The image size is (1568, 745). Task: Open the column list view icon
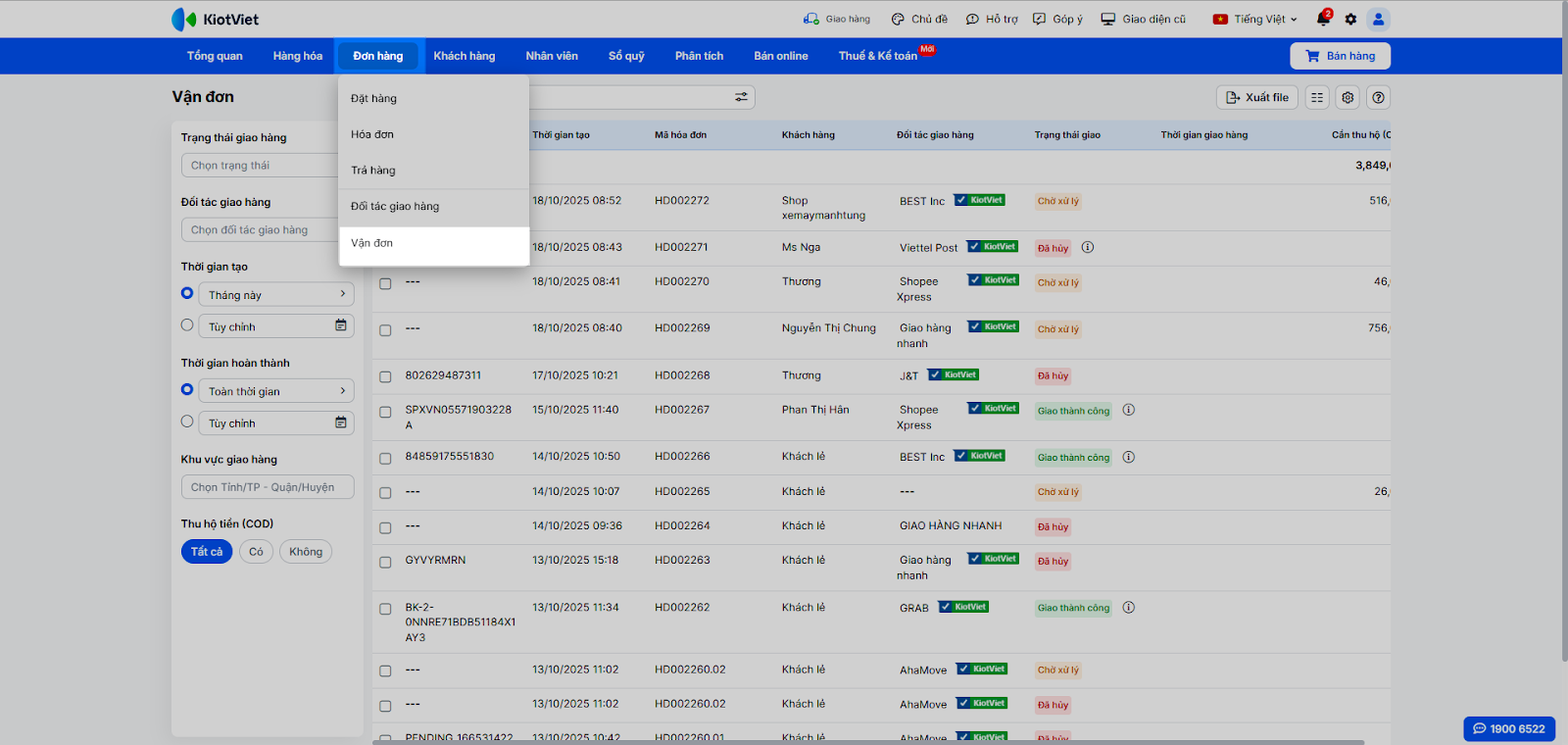1317,97
